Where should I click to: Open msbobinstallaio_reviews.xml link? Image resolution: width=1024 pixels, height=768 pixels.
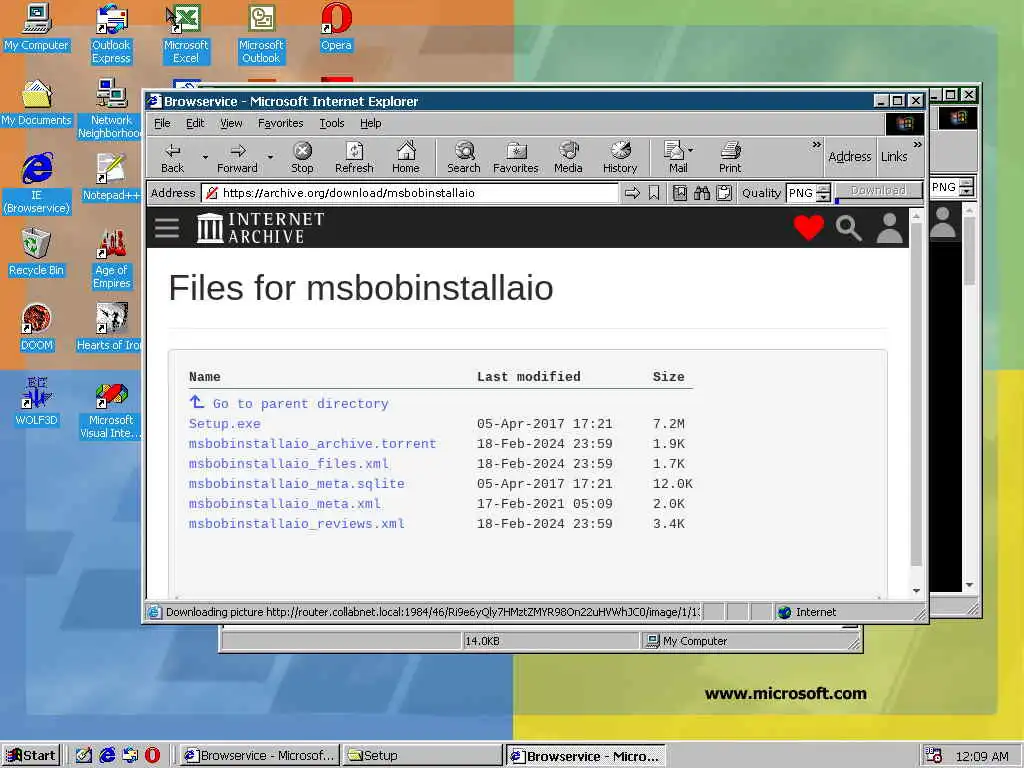[x=296, y=524]
